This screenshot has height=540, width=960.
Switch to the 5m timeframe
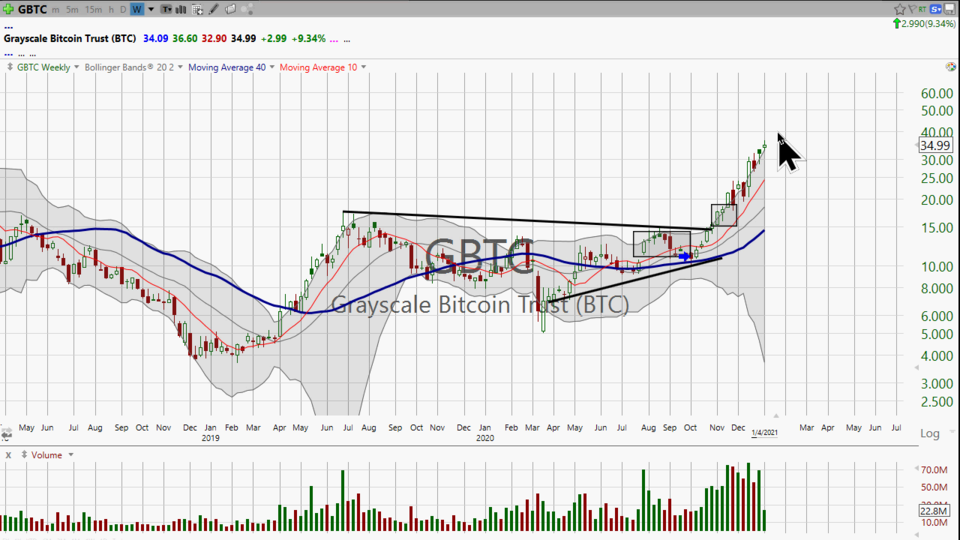click(x=72, y=9)
